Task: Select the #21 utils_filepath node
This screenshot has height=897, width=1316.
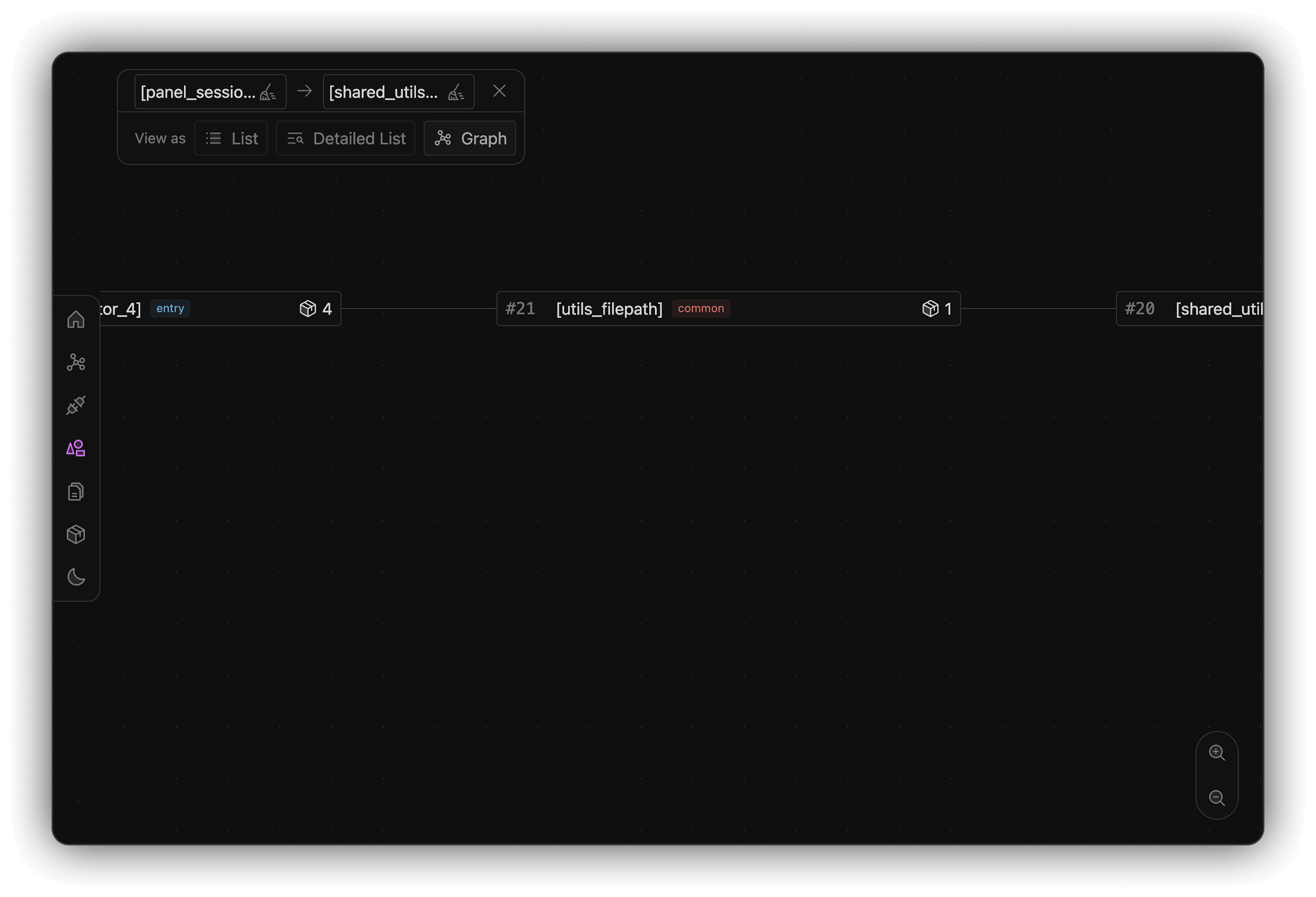Action: [609, 309]
